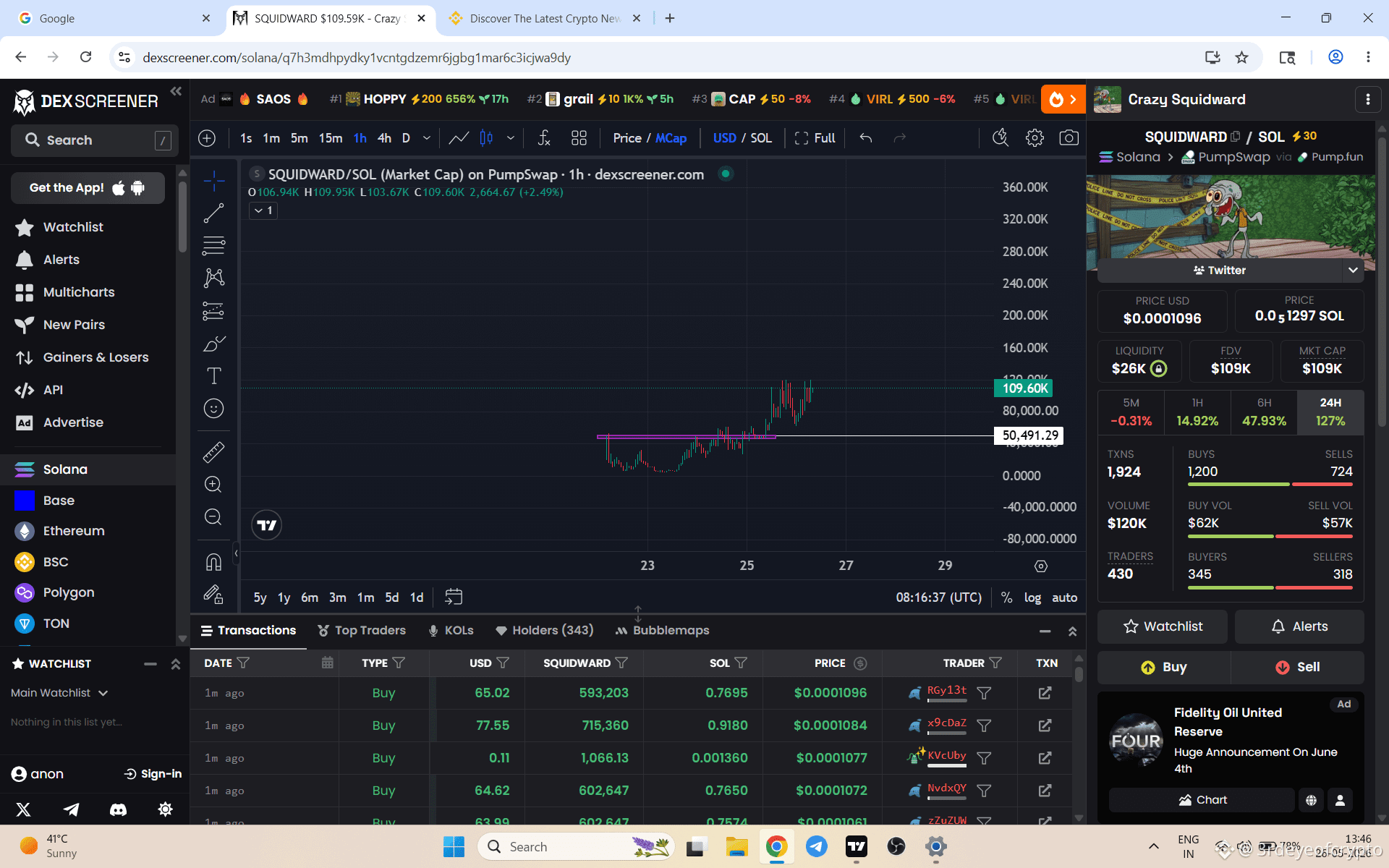
Task: Switch chart to Price mode
Action: tap(627, 138)
